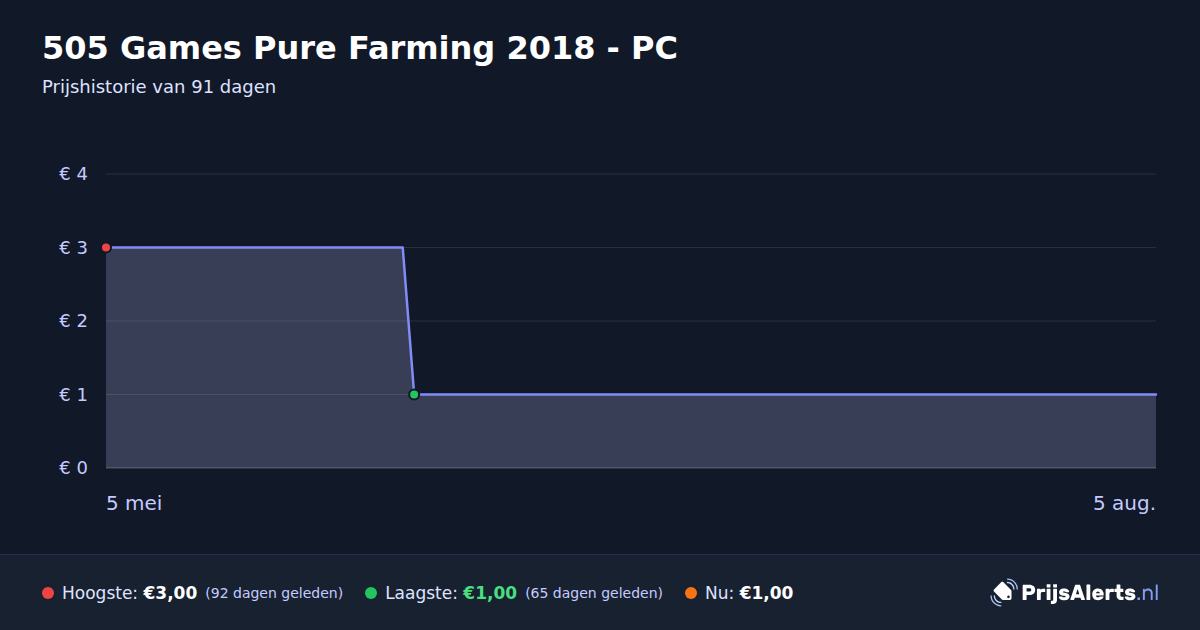Click the € 0 axis label
1200x630 pixels.
[74, 468]
